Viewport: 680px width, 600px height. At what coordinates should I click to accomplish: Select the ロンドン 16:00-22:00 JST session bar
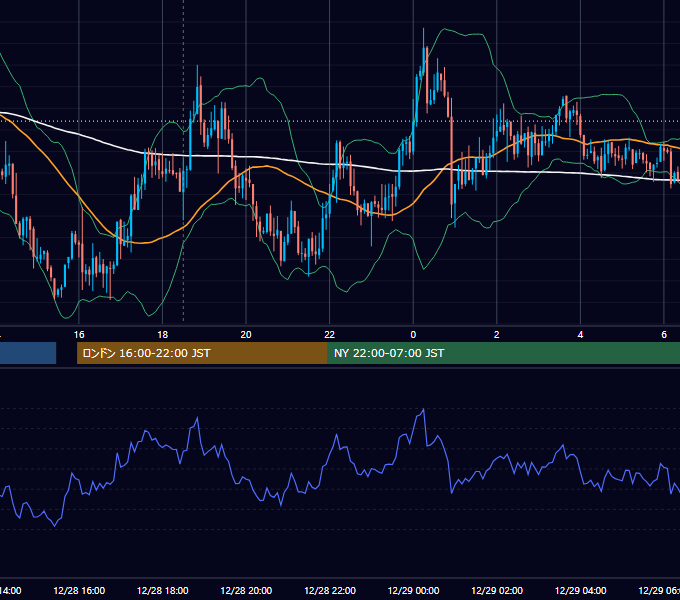tap(202, 353)
